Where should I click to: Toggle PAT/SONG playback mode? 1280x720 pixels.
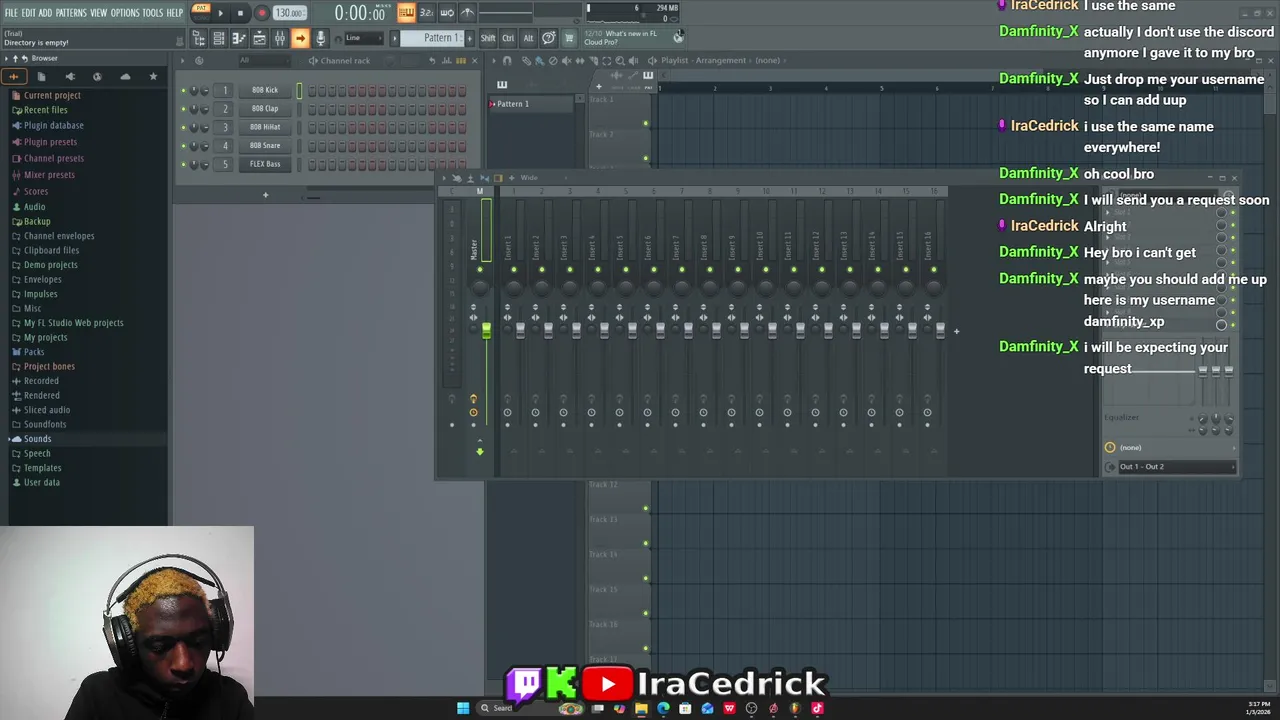coord(201,12)
